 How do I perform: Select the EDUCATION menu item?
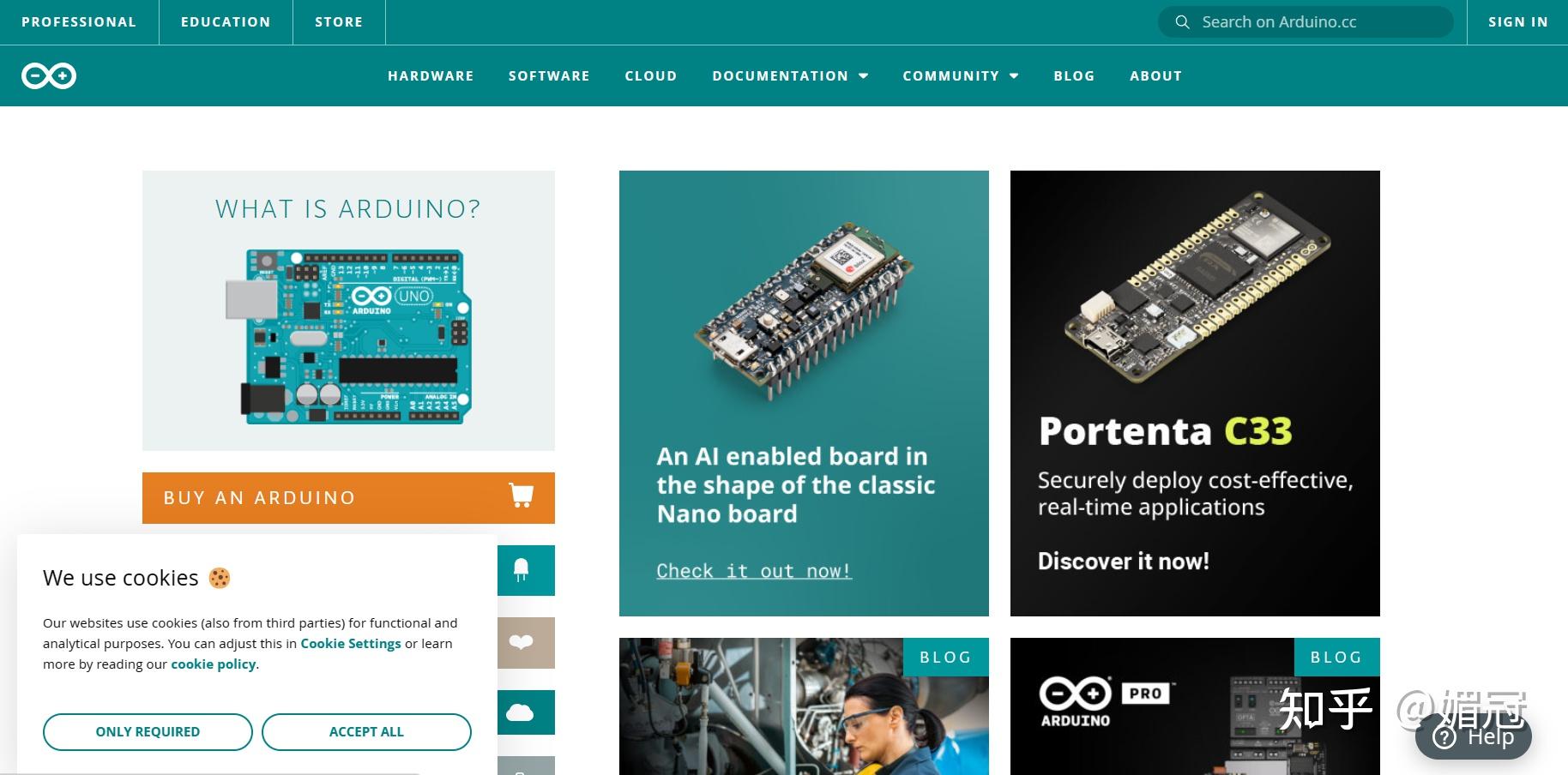(225, 21)
